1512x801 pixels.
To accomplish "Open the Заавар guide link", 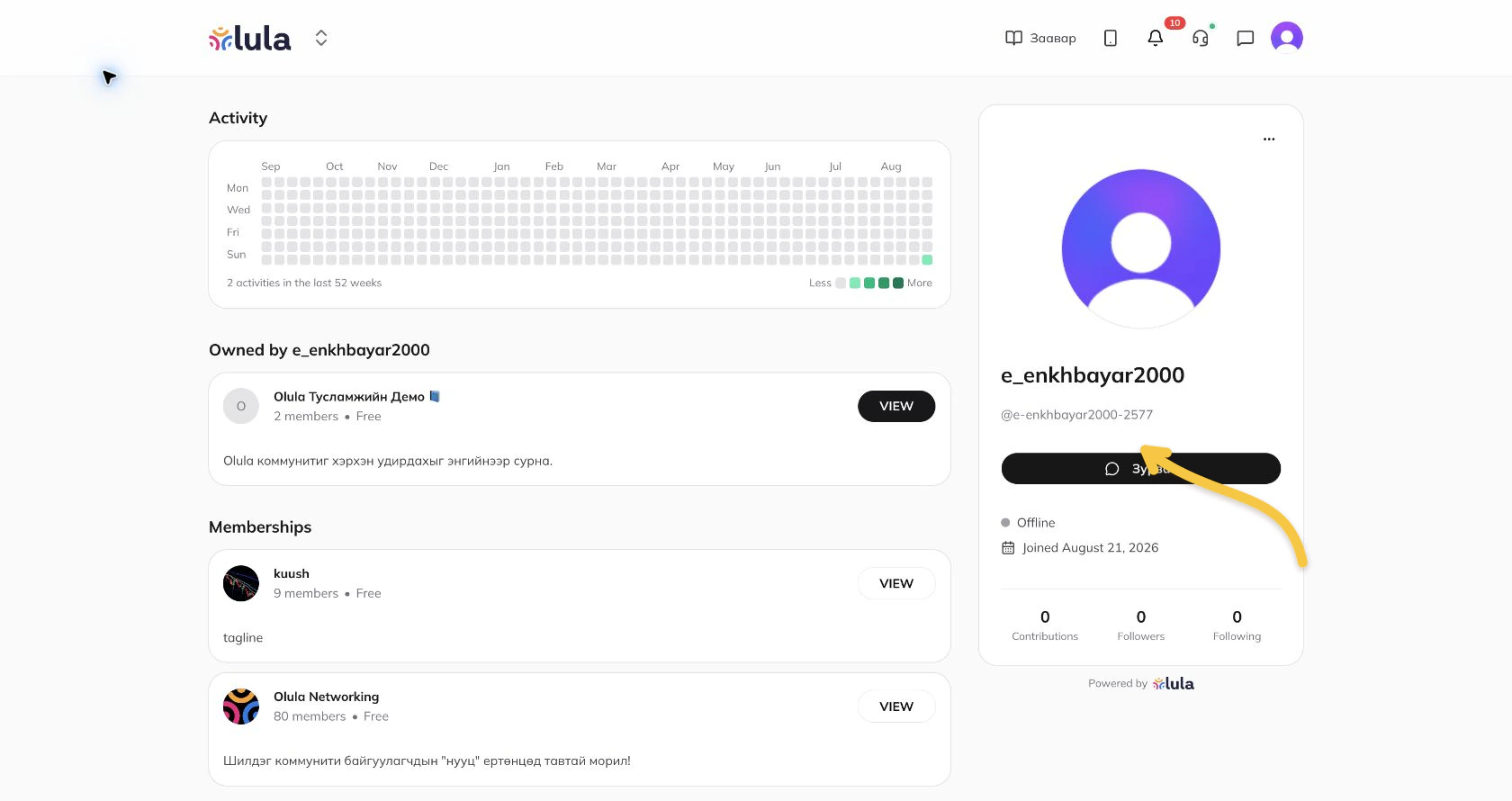I will click(x=1040, y=38).
